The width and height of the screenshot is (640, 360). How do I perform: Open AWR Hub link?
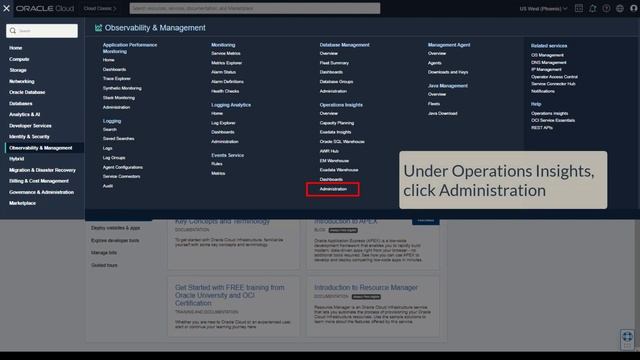[x=329, y=151]
